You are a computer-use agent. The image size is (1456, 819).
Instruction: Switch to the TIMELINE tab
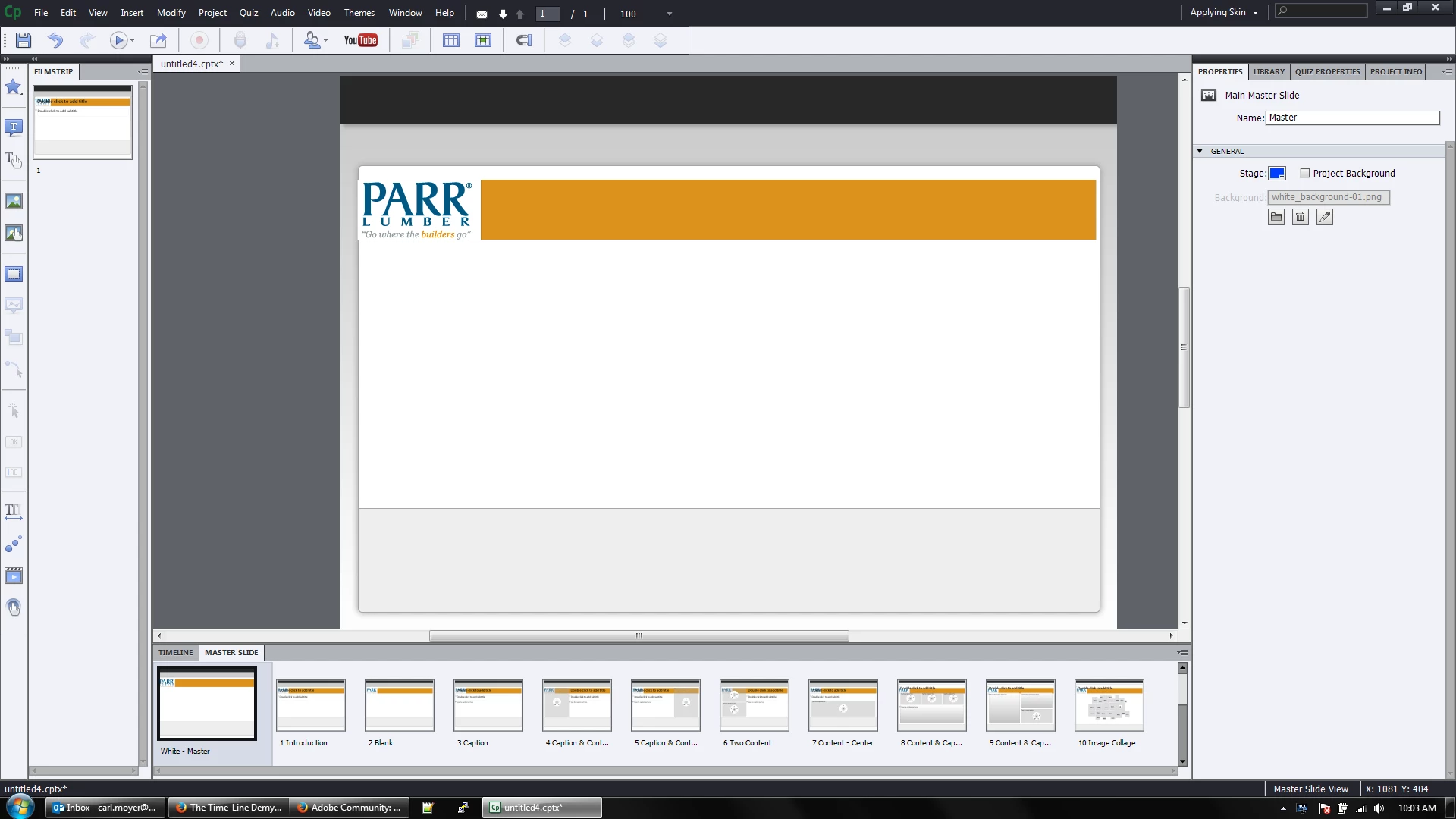pos(175,653)
